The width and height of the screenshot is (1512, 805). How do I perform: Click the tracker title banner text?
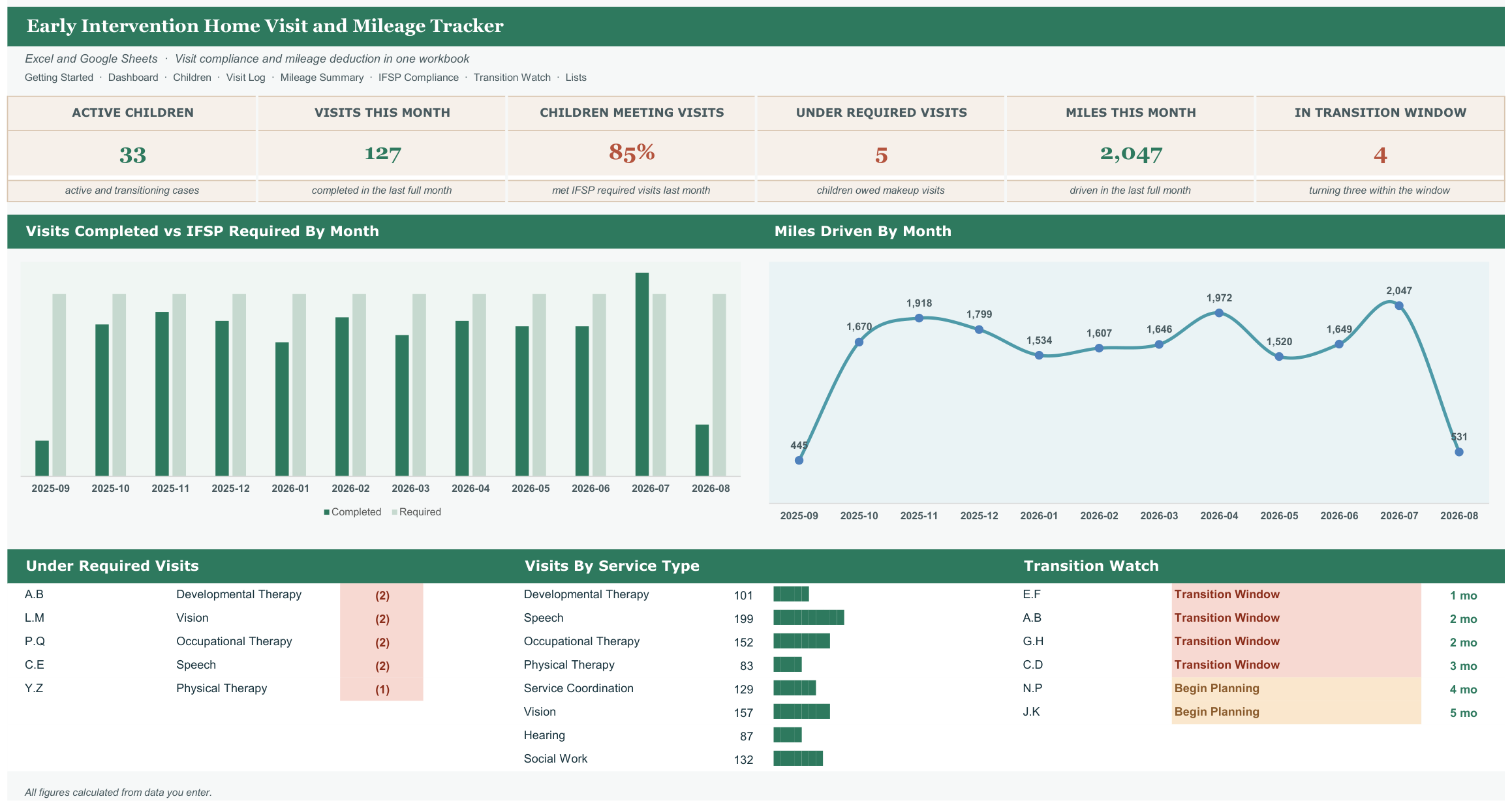(265, 26)
